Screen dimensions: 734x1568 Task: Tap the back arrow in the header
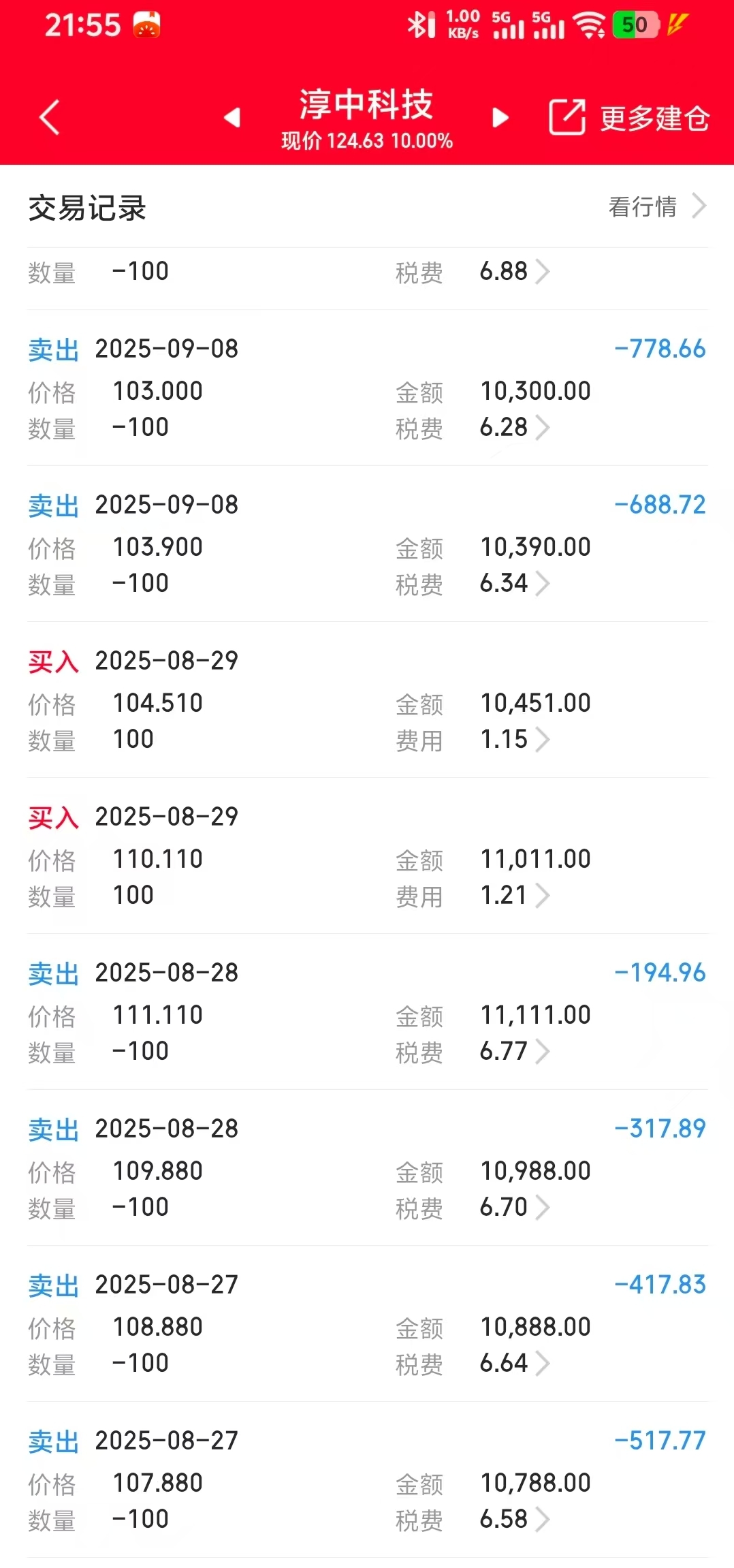(x=50, y=117)
